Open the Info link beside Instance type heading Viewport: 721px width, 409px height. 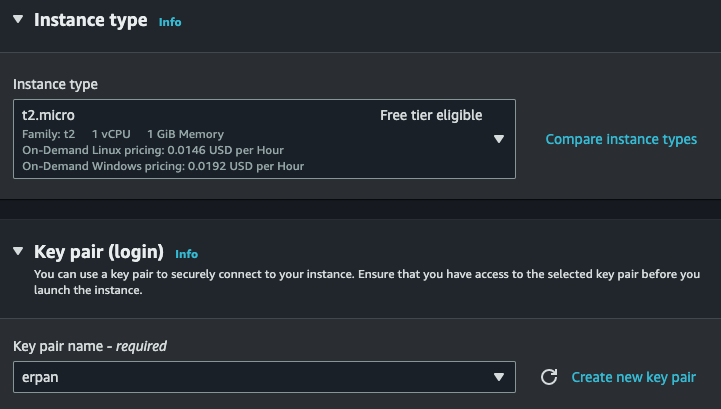tap(170, 21)
